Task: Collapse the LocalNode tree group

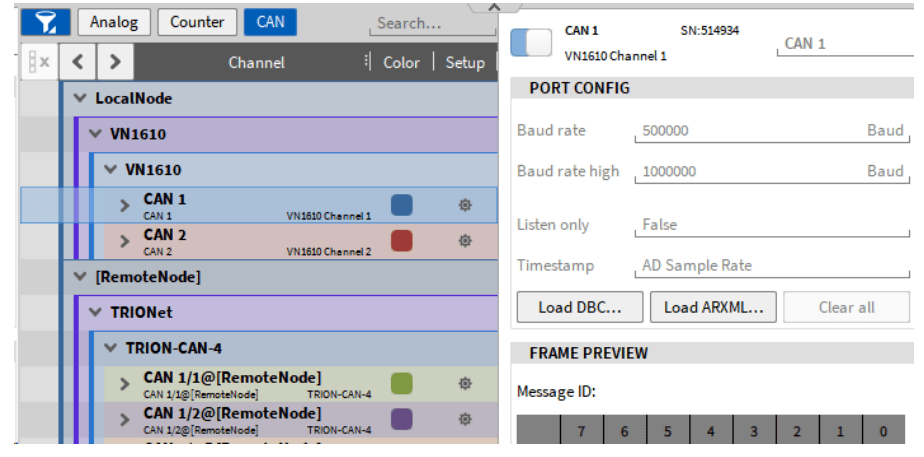Action: (x=80, y=99)
